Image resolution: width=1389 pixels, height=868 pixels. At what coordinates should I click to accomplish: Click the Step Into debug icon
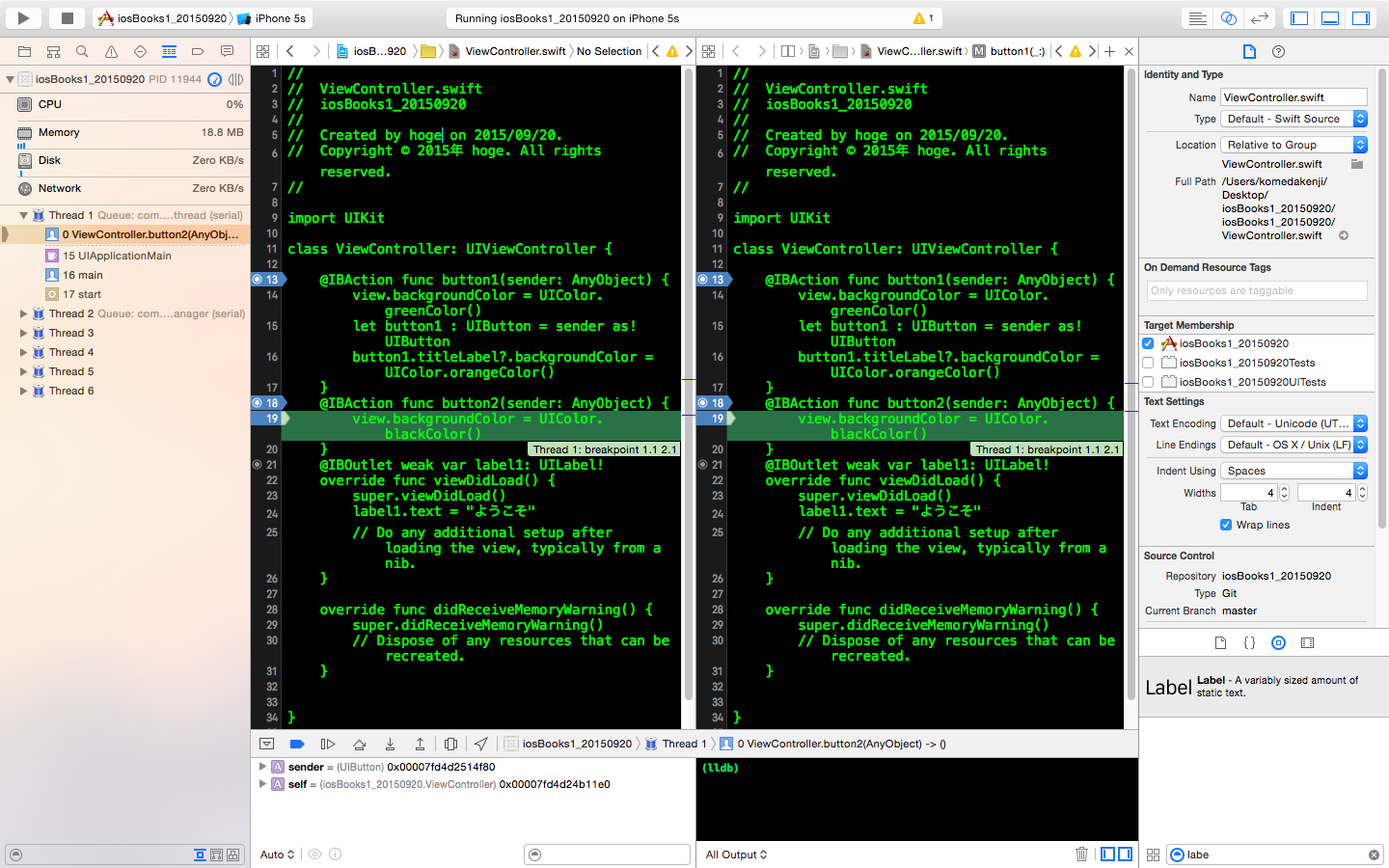pyautogui.click(x=390, y=744)
